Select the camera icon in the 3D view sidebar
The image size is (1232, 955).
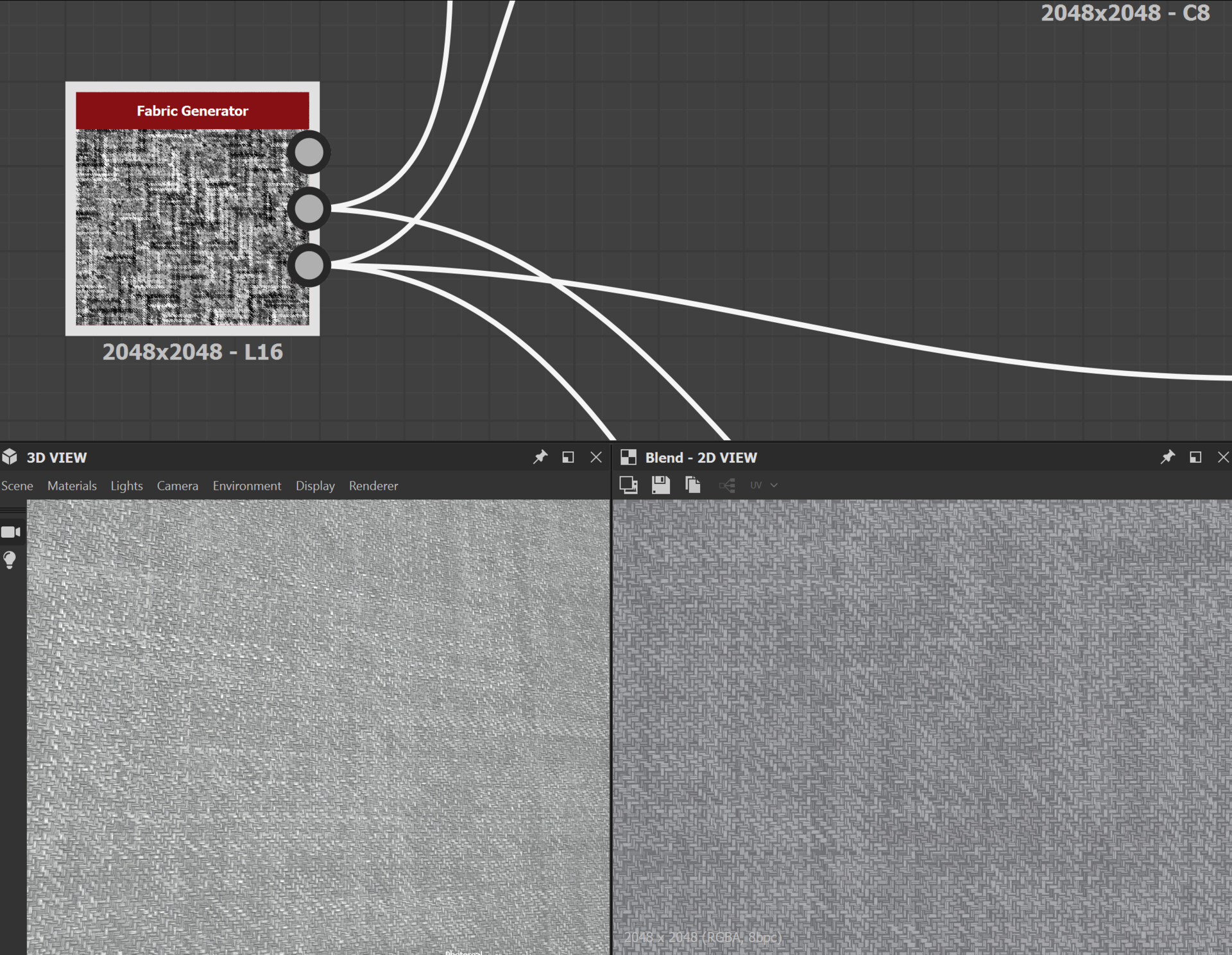[10, 531]
